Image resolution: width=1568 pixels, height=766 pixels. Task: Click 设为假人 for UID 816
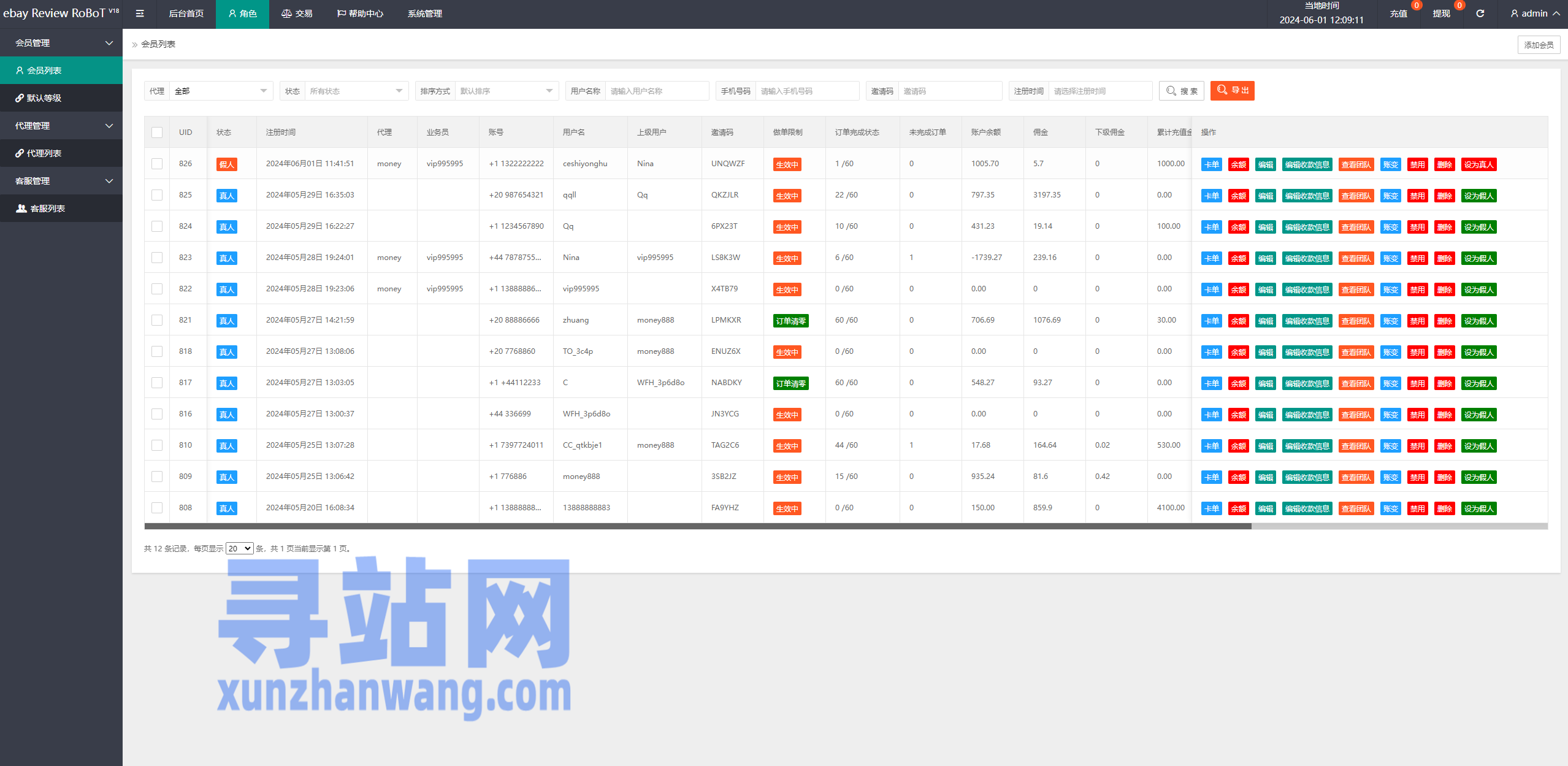[x=1479, y=415]
